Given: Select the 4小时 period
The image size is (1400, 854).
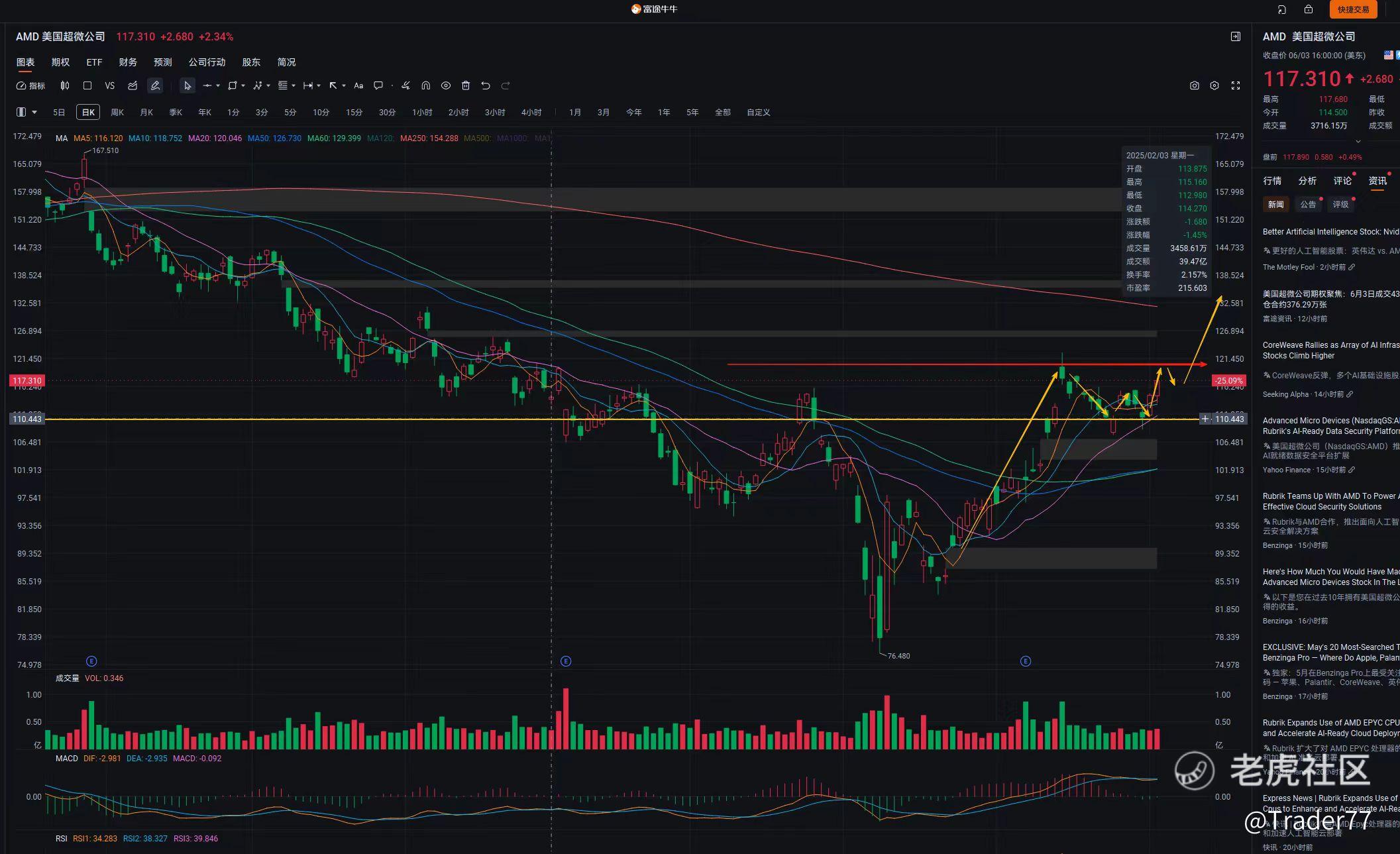Looking at the screenshot, I should click(531, 113).
